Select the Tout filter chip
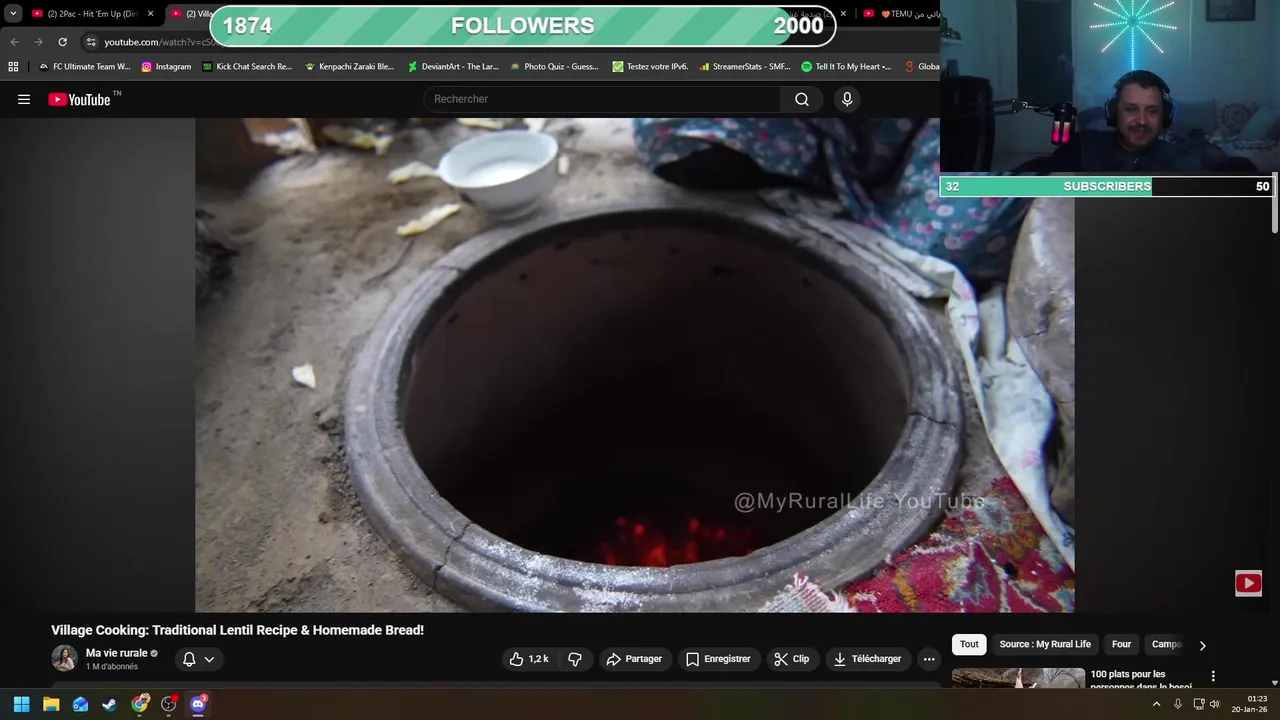Viewport: 1280px width, 720px height. tap(969, 644)
